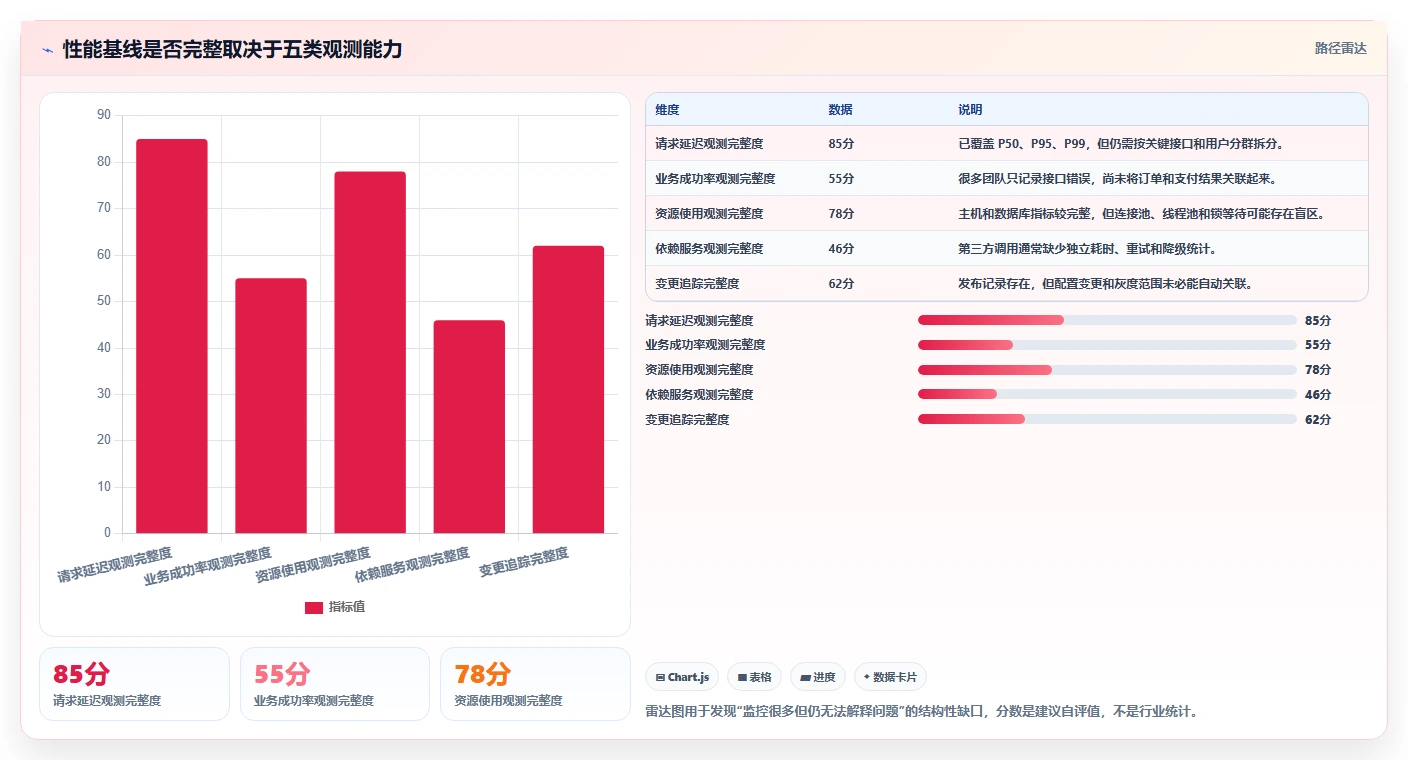1408x760 pixels.
Task: Click the description starting 第三方调用通常缺少
Action: click(x=1087, y=249)
